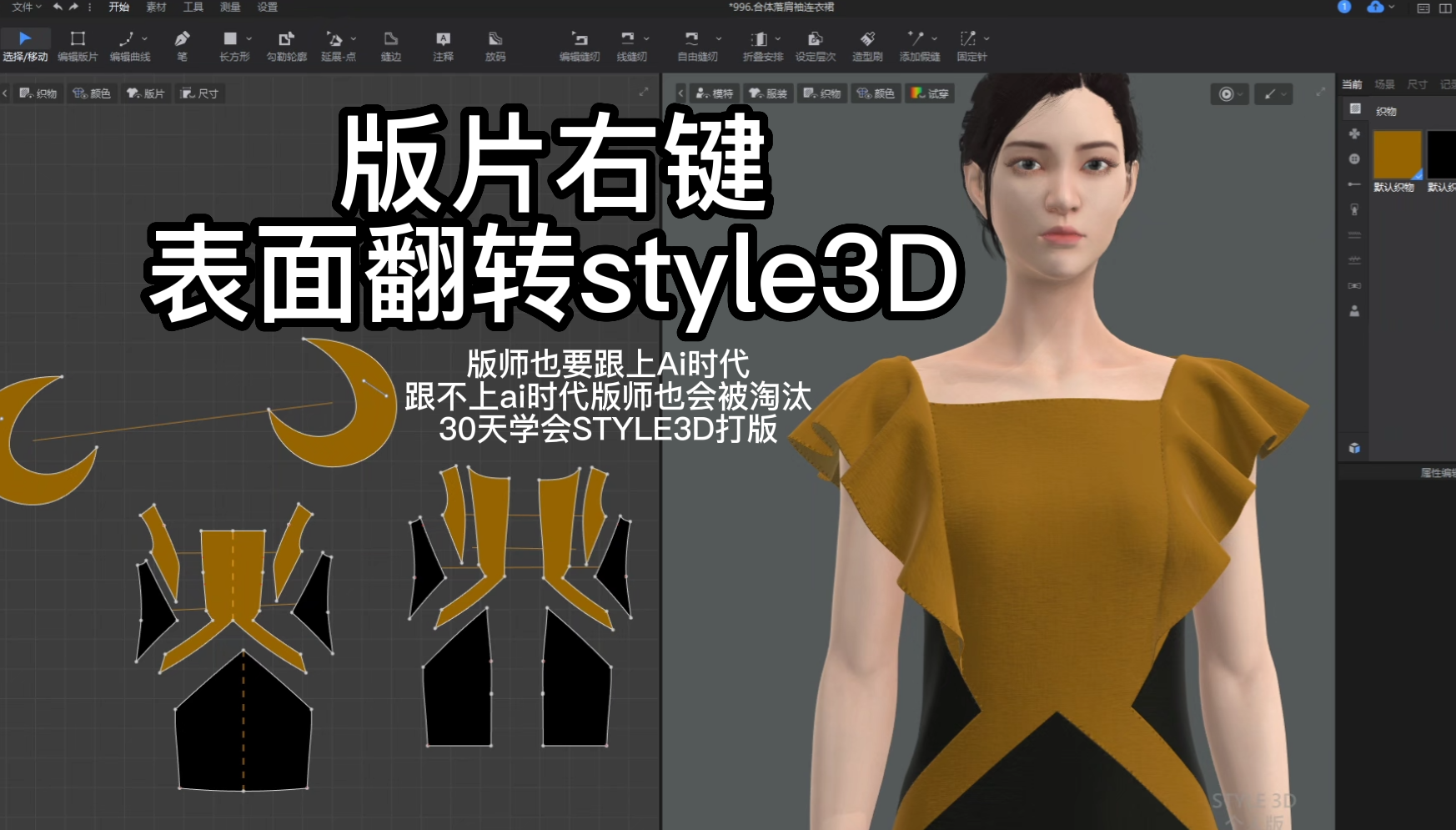1456x830 pixels.
Task: Choose the 编辑曲线 (edit curve) tool
Action: 129,46
